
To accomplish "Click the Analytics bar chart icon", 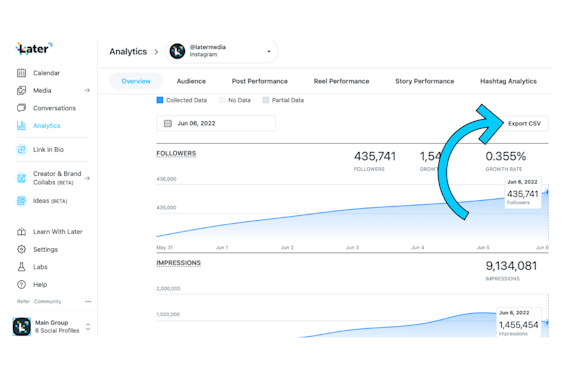I will (22, 125).
